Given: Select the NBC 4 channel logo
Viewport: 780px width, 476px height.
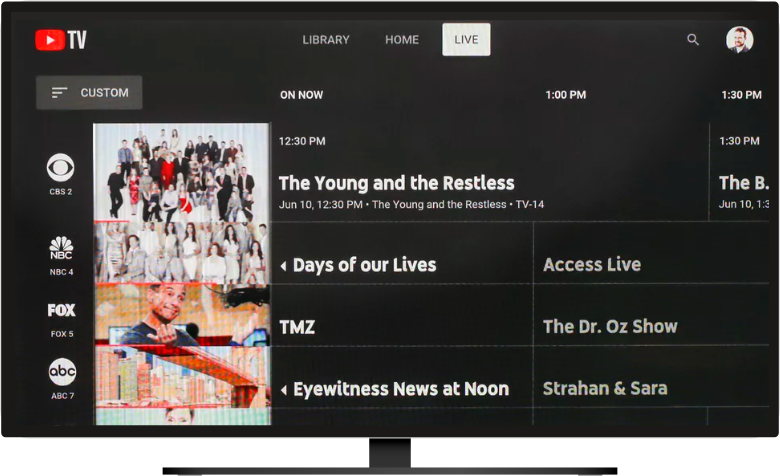Looking at the screenshot, I should click(61, 248).
